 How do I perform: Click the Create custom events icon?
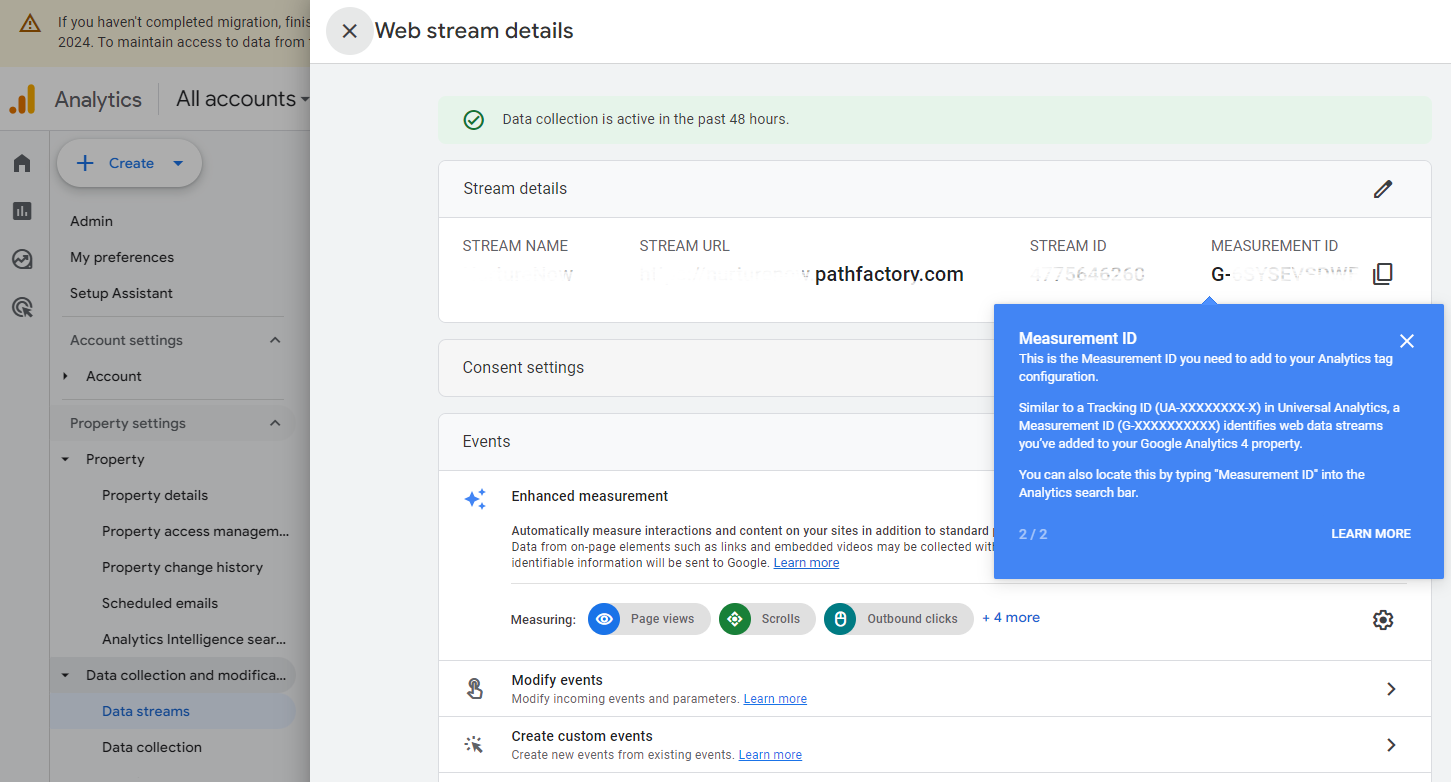[x=474, y=745]
